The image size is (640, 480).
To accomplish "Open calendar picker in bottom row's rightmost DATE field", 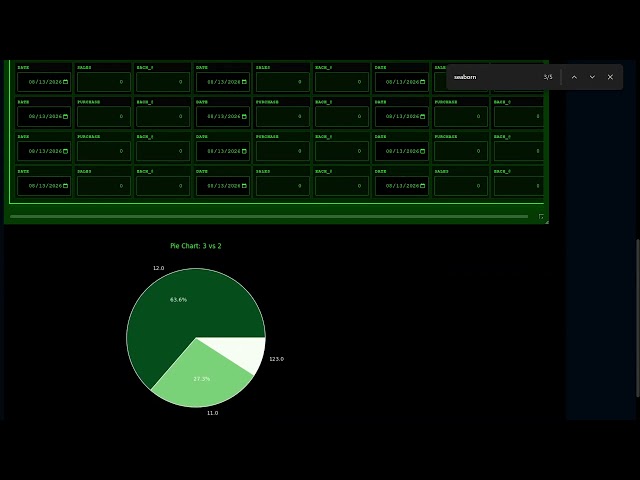I will [x=422, y=186].
